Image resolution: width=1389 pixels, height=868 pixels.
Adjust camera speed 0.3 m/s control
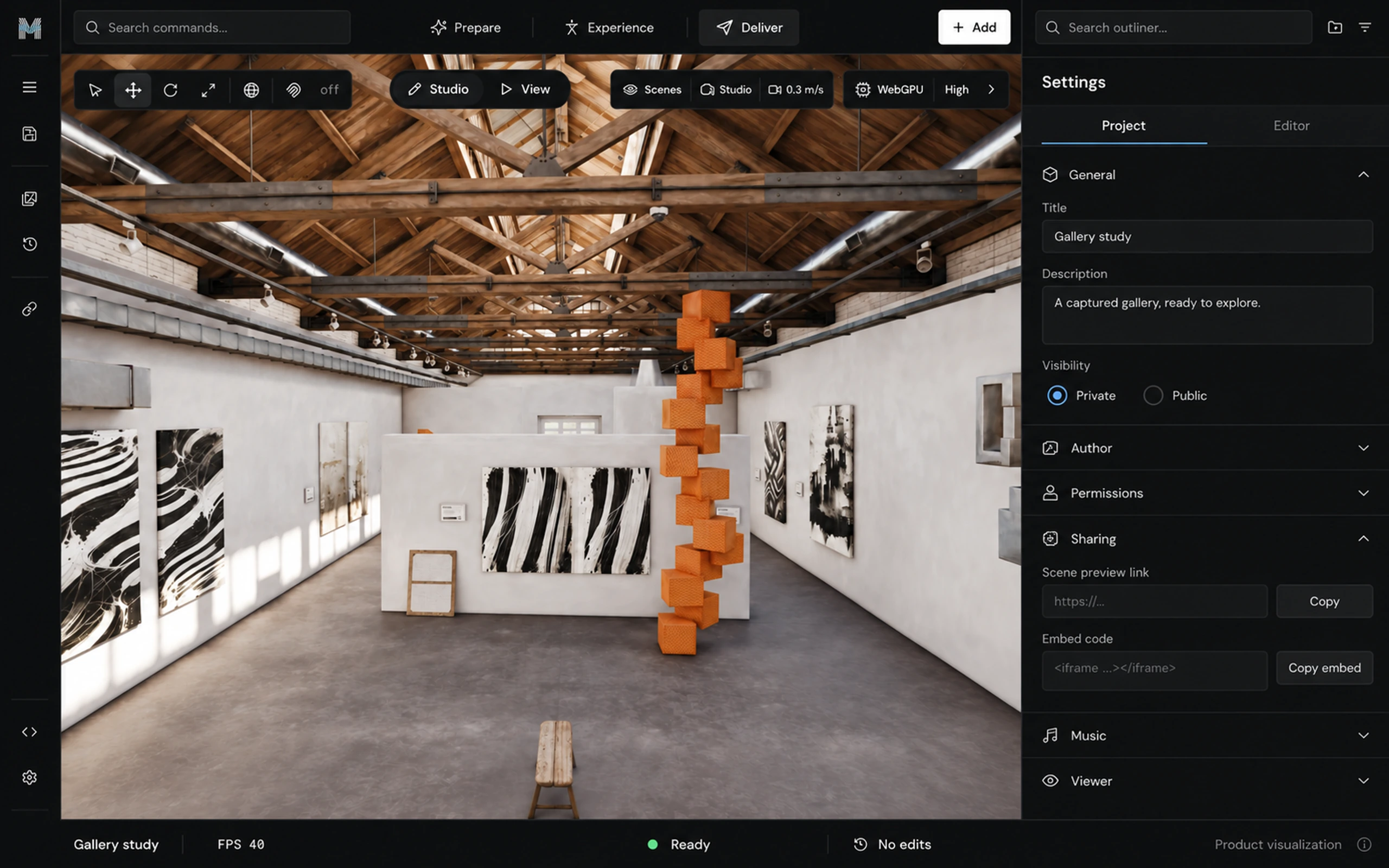795,90
